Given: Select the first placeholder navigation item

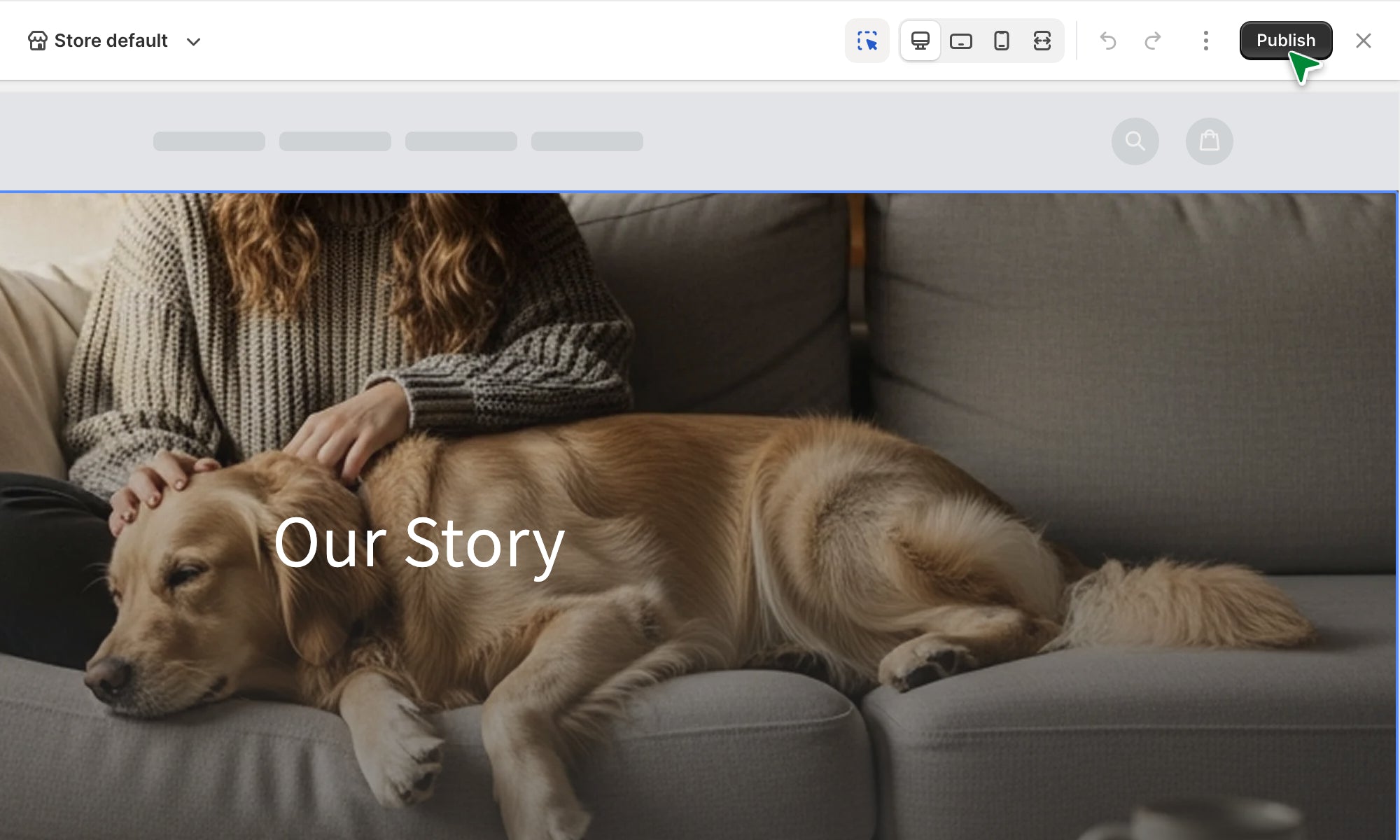Looking at the screenshot, I should [x=209, y=141].
